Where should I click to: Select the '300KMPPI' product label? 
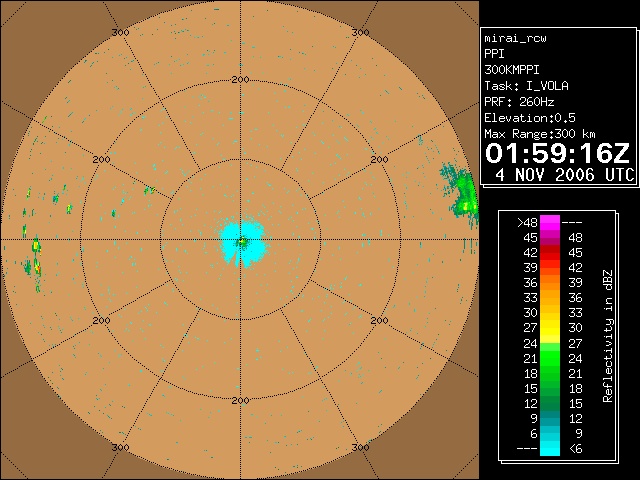click(512, 70)
